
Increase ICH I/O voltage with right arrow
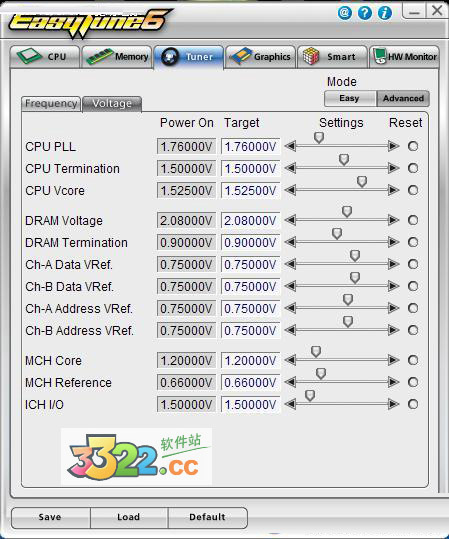click(x=393, y=404)
